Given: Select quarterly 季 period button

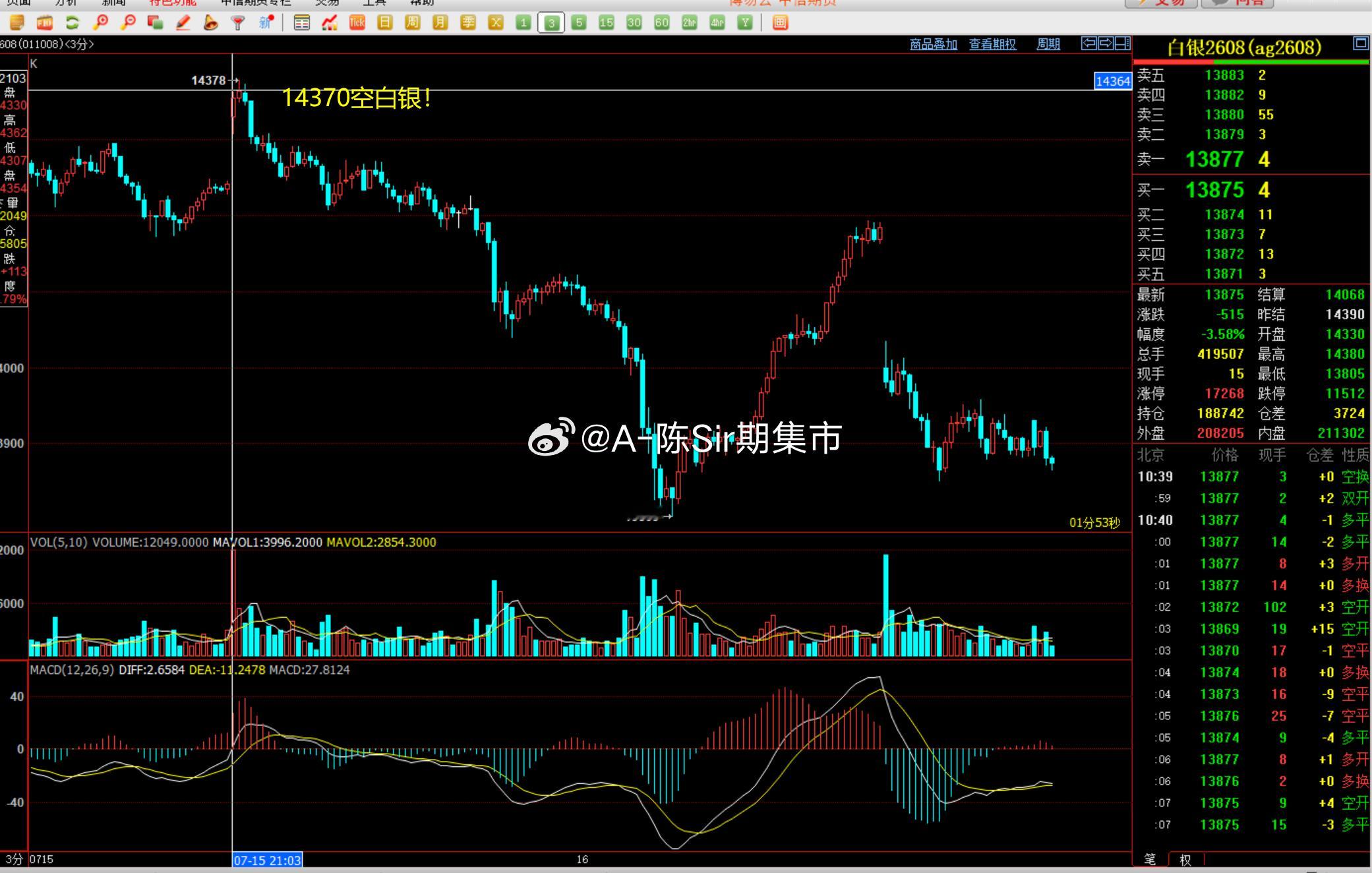Looking at the screenshot, I should tap(468, 23).
